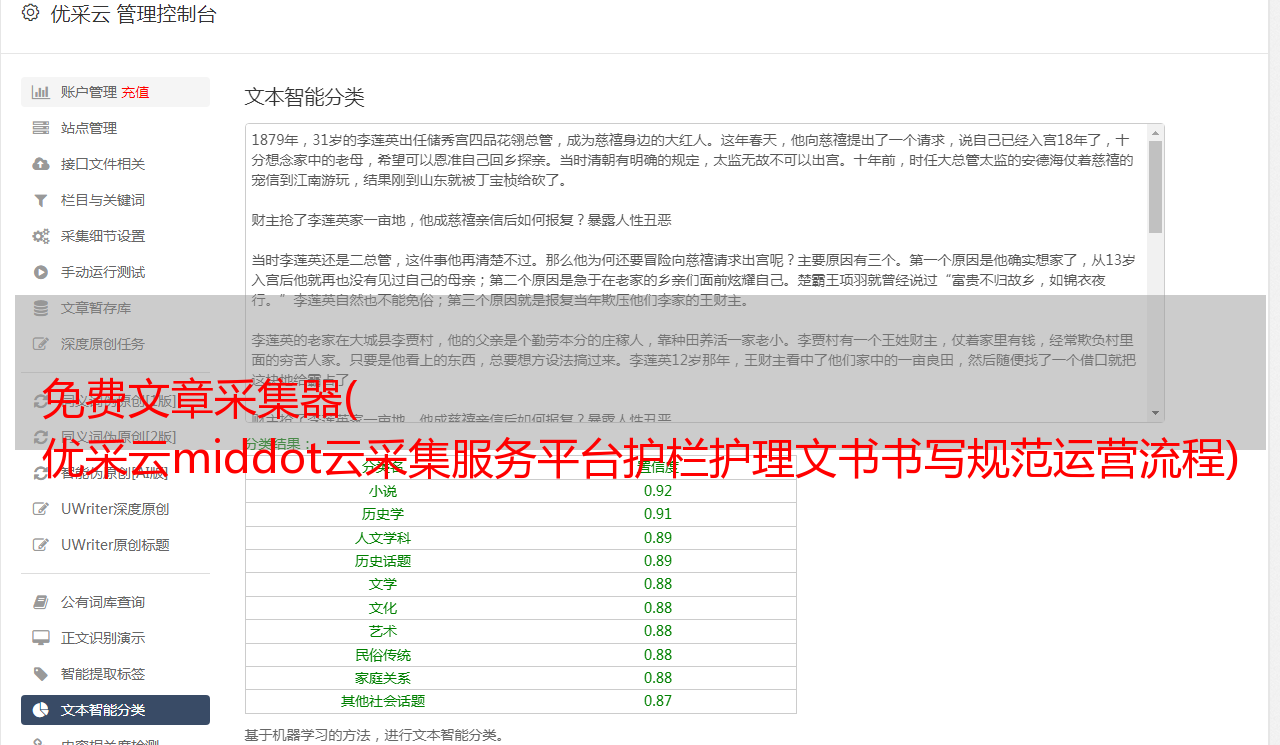Select the 其他社会话题 category cell

383,701
